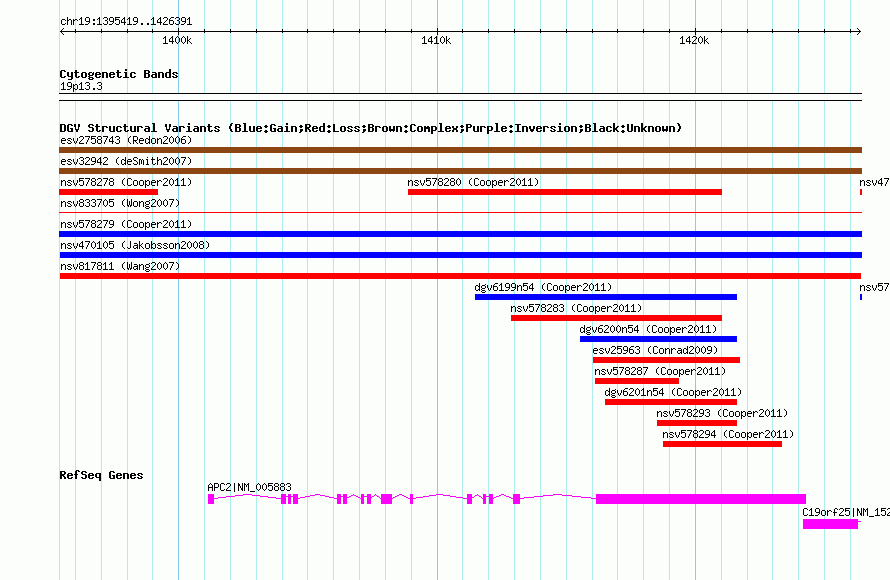Viewport: 890px width, 580px height.
Task: Click the first small APC2 exon box
Action: pyautogui.click(x=211, y=499)
